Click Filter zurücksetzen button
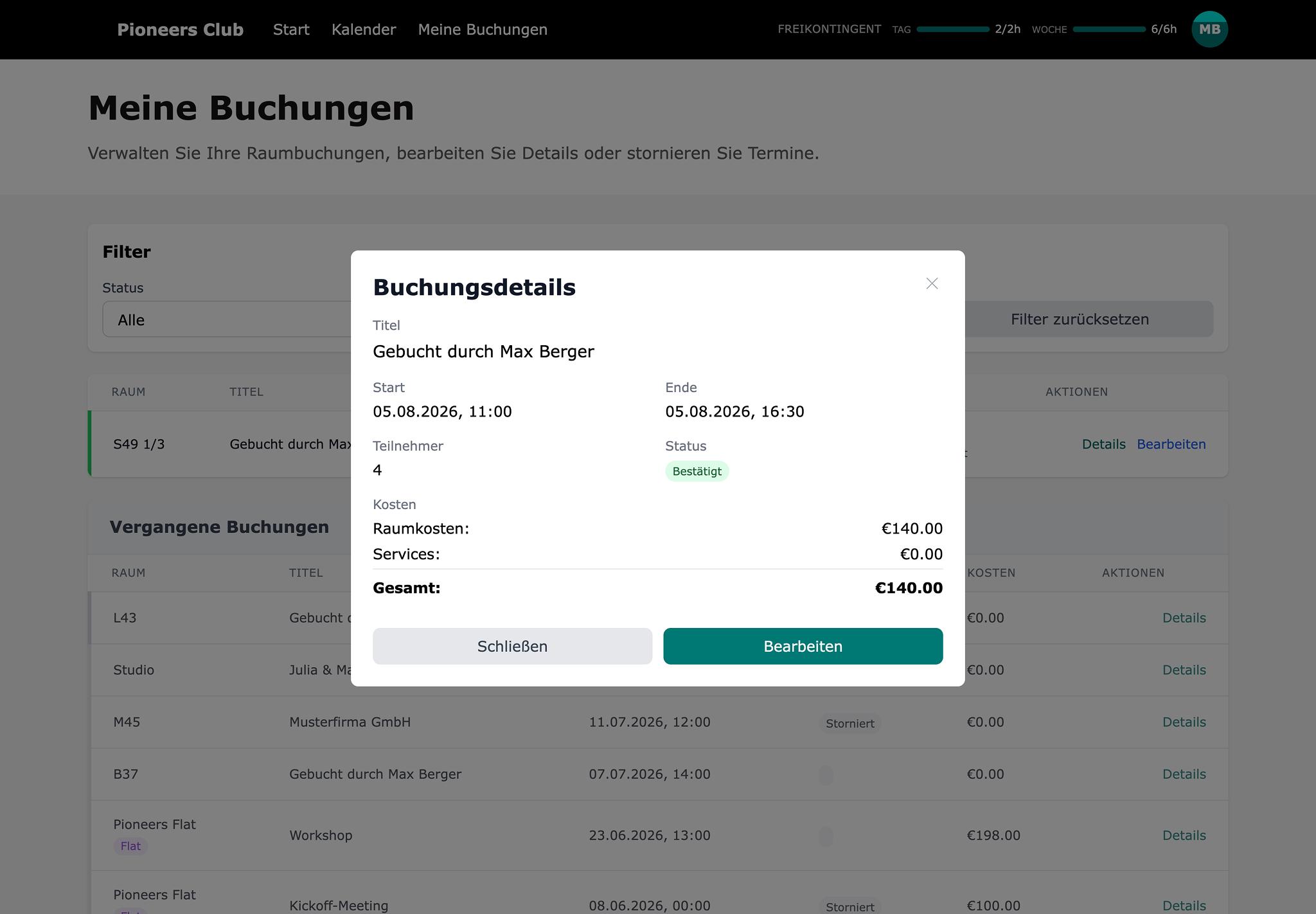The image size is (1316, 914). [x=1080, y=319]
